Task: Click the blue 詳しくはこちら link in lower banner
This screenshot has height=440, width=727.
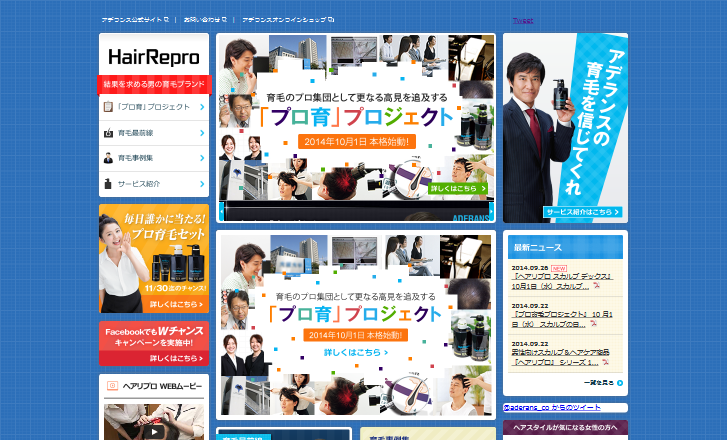Action: pos(356,352)
